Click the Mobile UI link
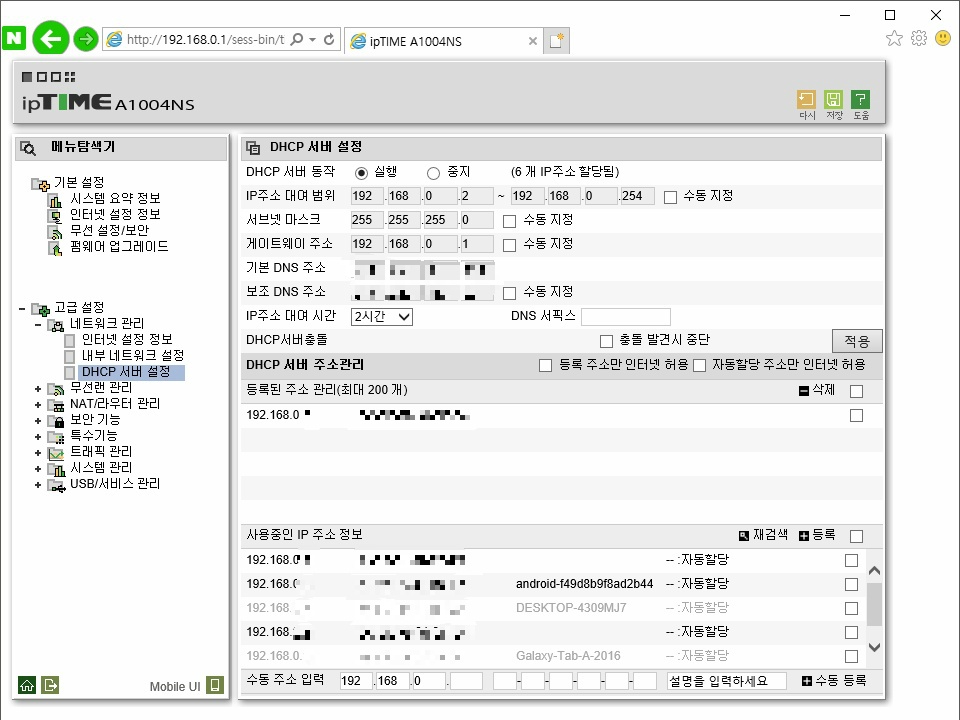The width and height of the screenshot is (960, 720). pyautogui.click(x=175, y=686)
